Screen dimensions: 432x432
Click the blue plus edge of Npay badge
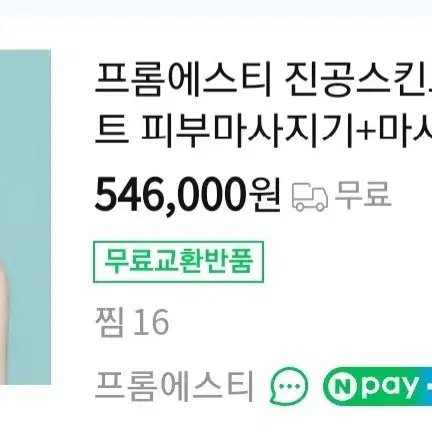tap(427, 386)
